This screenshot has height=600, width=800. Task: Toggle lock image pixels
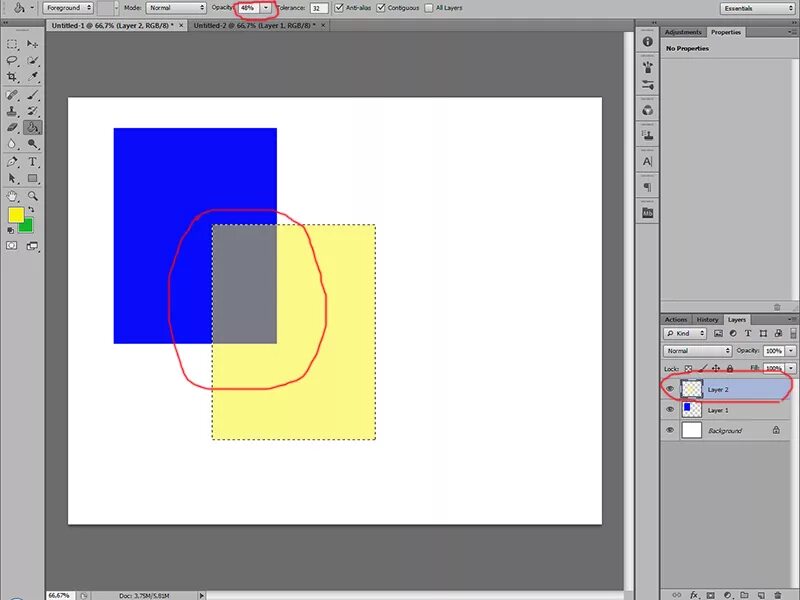pyautogui.click(x=703, y=368)
